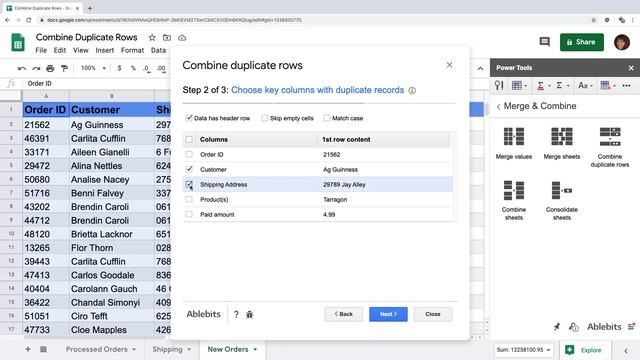This screenshot has width=640, height=360.
Task: Toggle Data has header row checkbox
Action: [189, 118]
